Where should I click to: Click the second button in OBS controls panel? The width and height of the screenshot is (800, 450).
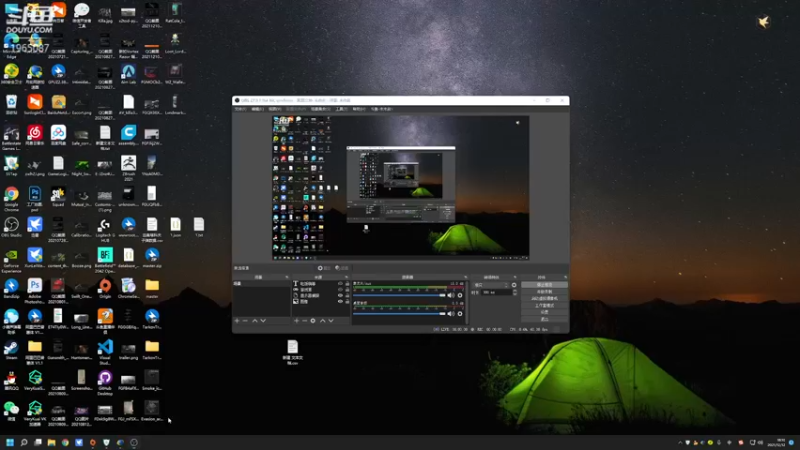pyautogui.click(x=544, y=292)
